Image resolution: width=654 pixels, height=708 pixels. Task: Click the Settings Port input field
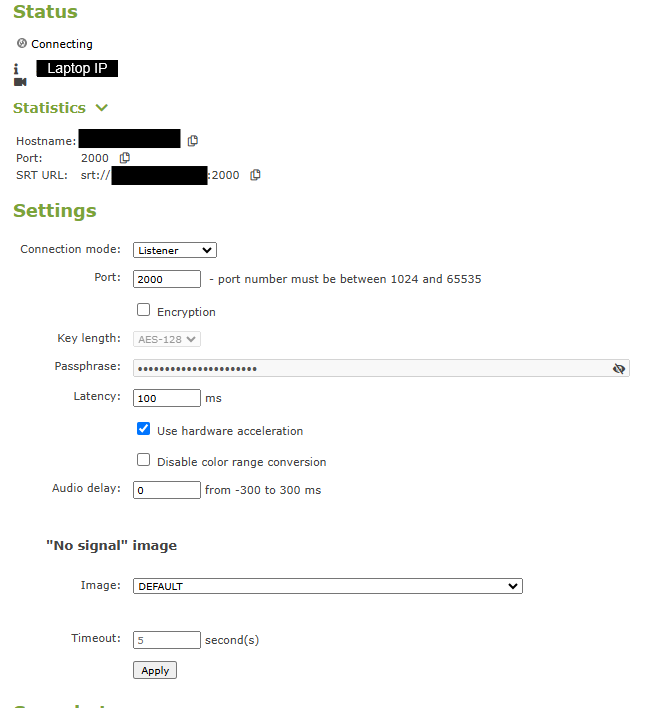pos(167,279)
